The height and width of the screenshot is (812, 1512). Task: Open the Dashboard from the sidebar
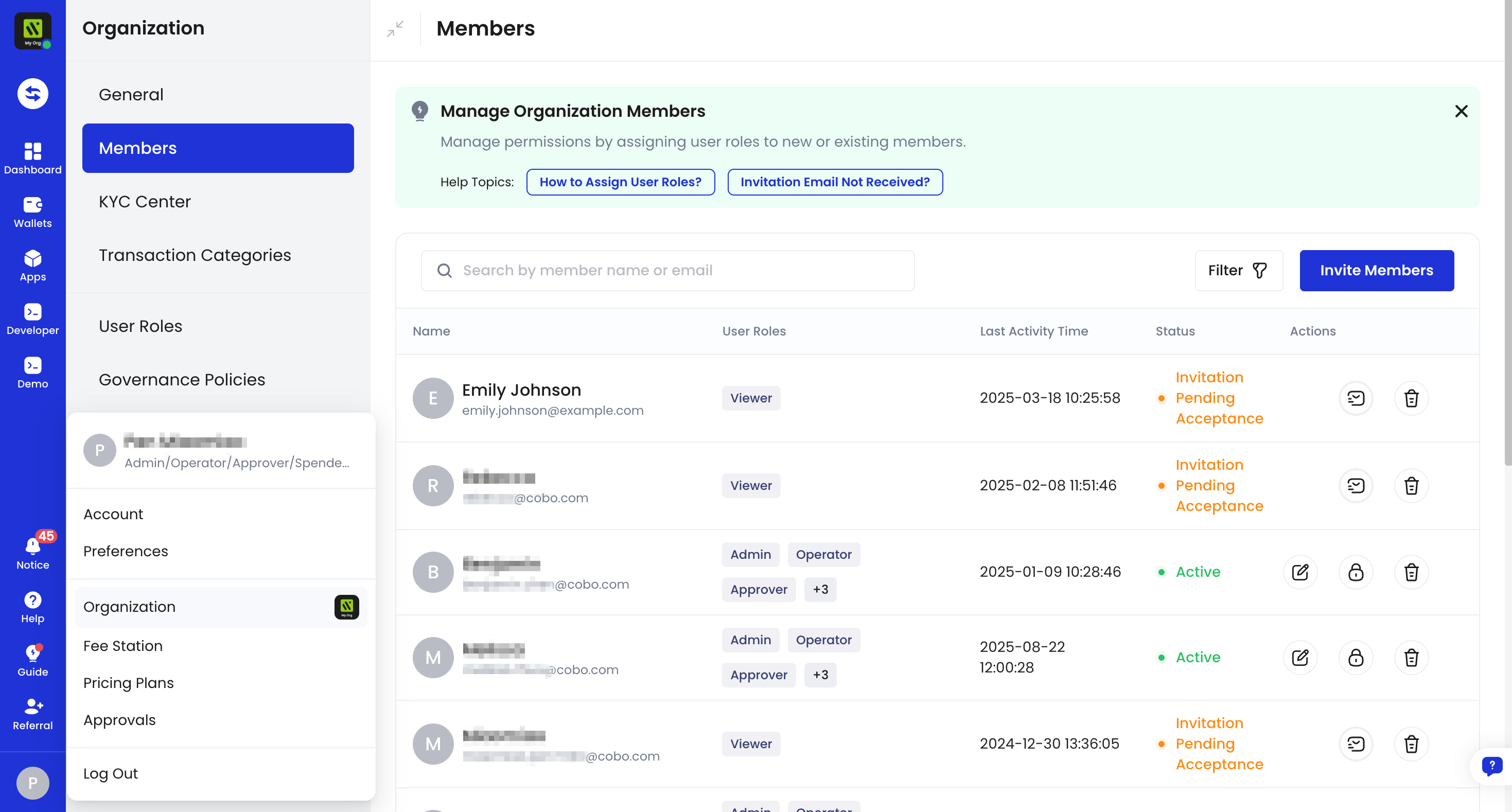point(32,157)
